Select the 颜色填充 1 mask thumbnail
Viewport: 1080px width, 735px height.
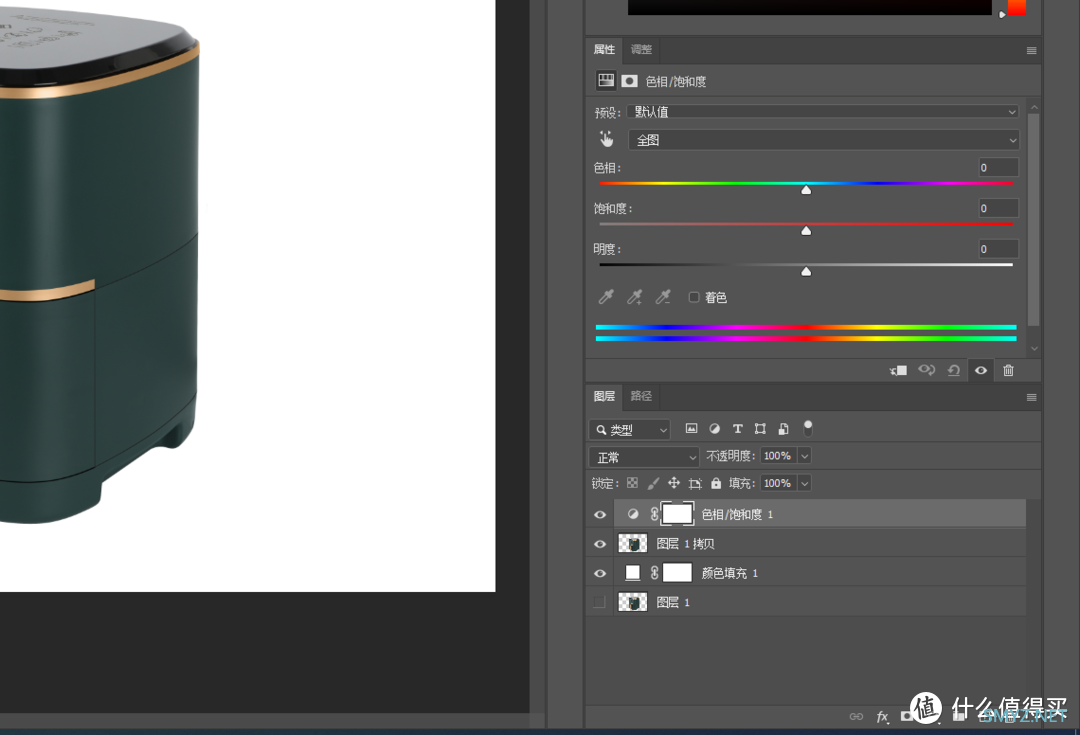click(x=677, y=572)
